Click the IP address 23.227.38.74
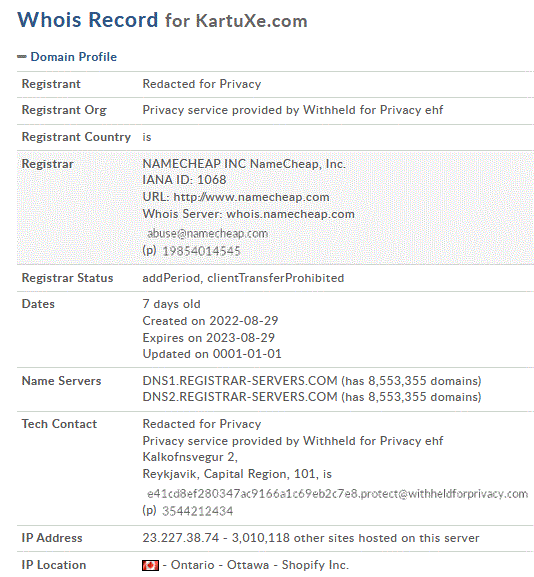Viewport: 534px width, 577px height. click(181, 538)
